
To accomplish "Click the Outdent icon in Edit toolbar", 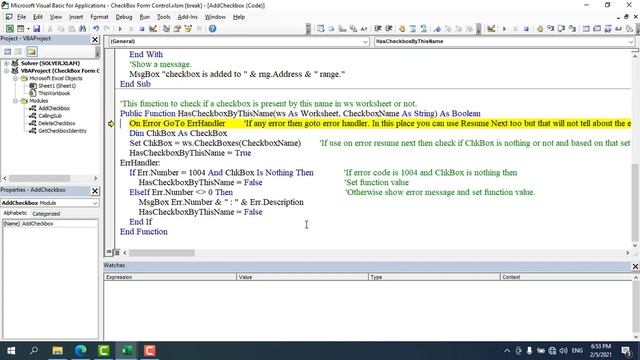I will point(389,29).
